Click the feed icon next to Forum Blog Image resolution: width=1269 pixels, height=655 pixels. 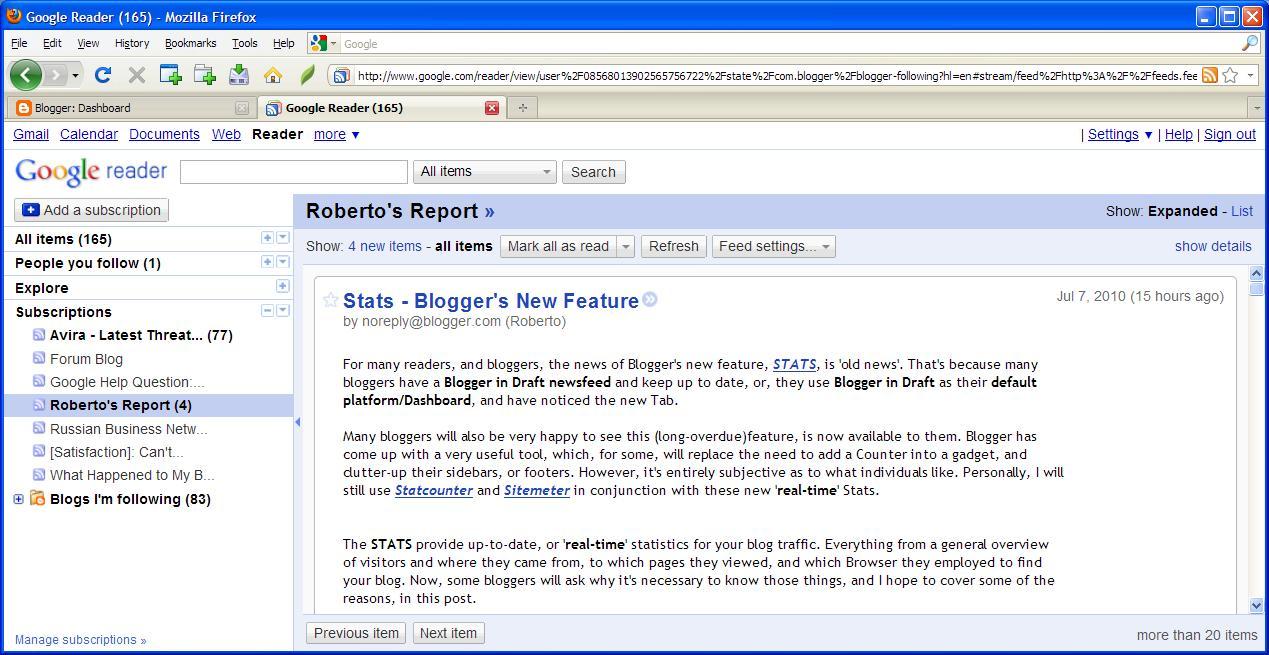coord(39,358)
